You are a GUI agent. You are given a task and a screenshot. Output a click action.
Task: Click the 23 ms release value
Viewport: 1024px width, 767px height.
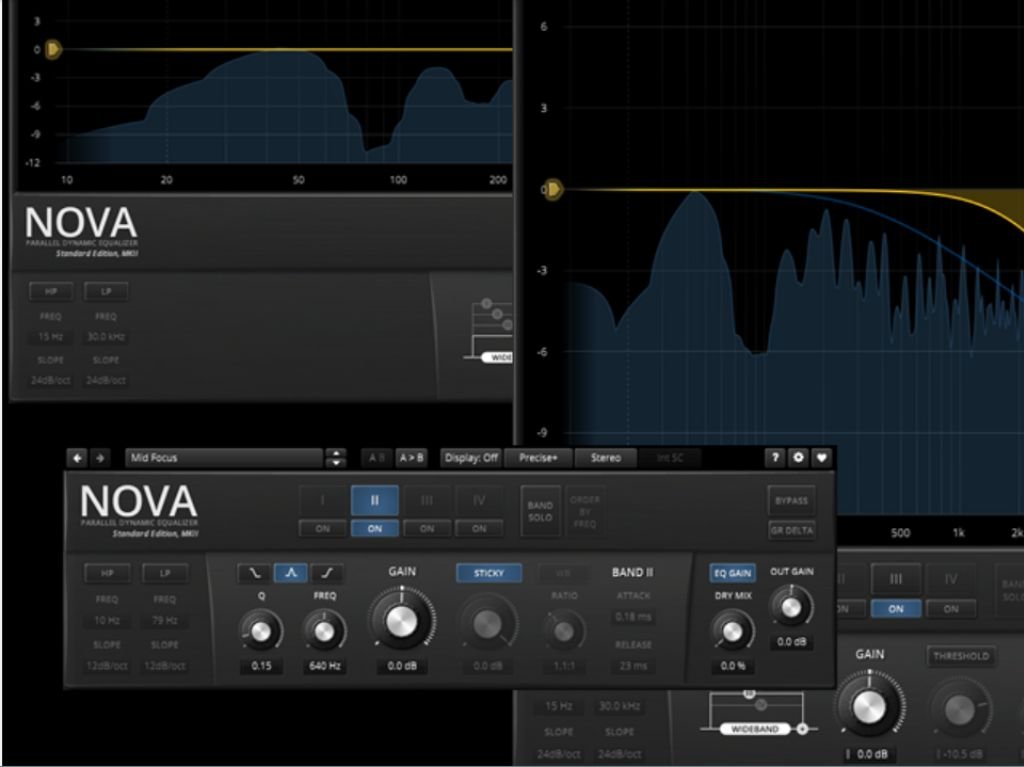pyautogui.click(x=633, y=666)
